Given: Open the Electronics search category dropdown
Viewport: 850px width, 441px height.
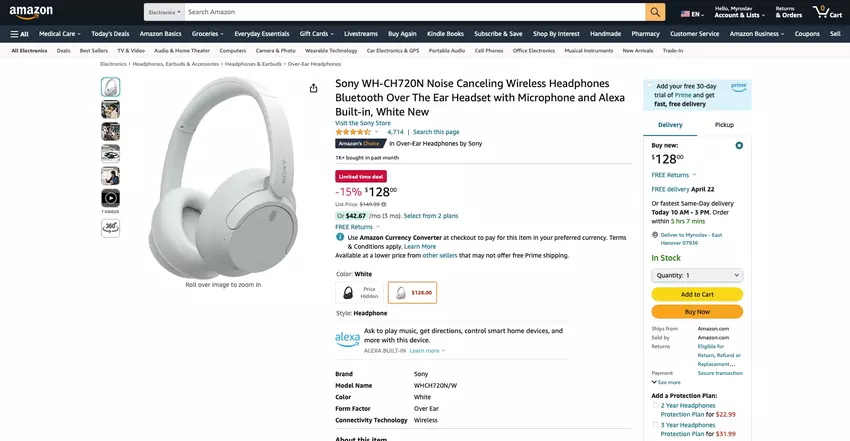Looking at the screenshot, I should pos(165,12).
